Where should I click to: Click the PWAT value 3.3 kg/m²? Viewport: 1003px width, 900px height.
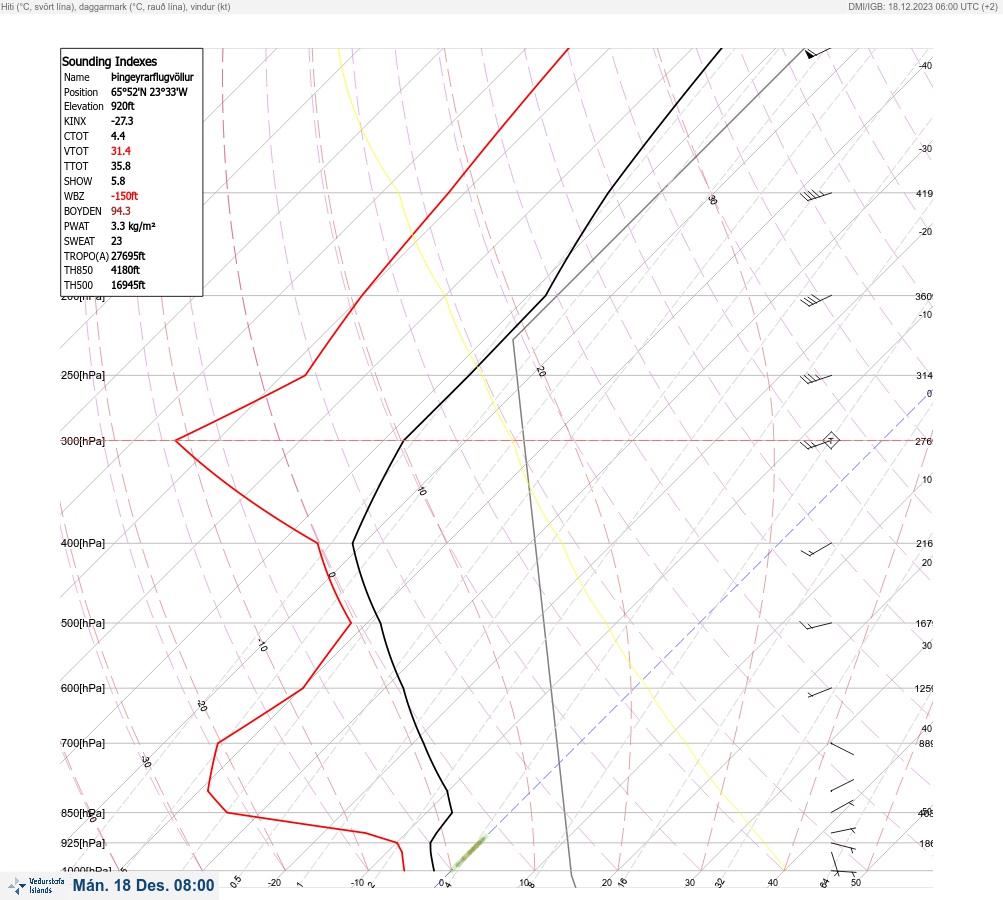pos(133,226)
